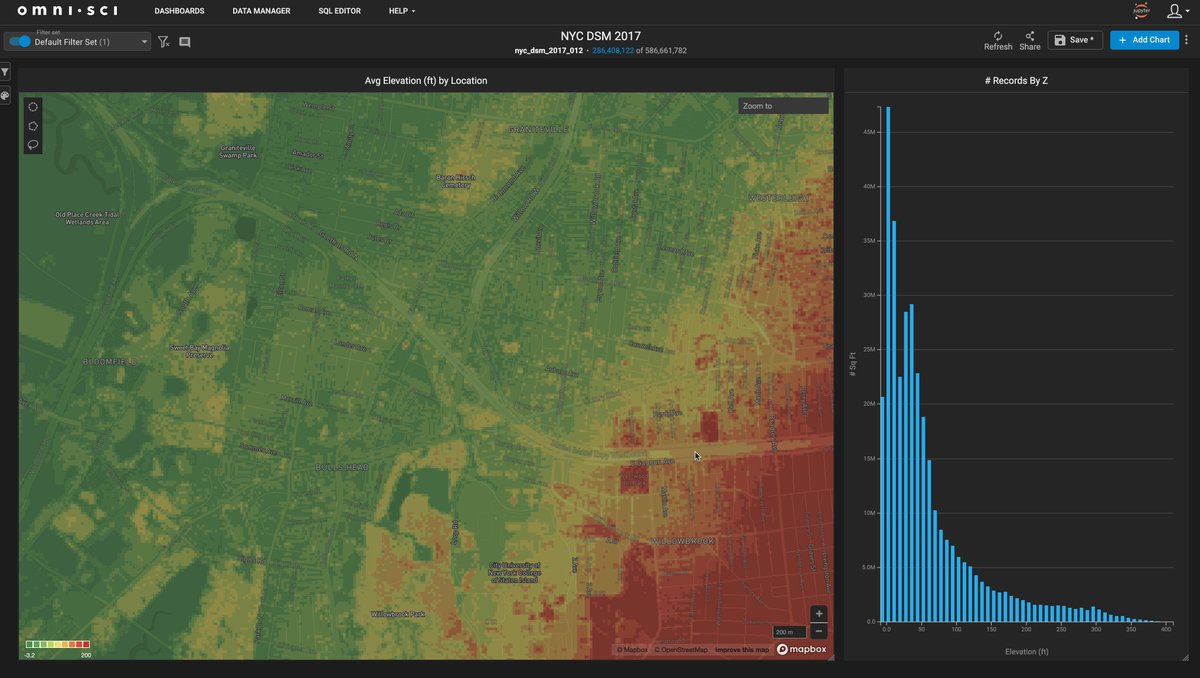Open the Jupyter integration icon
This screenshot has height=678, width=1200.
1141,11
